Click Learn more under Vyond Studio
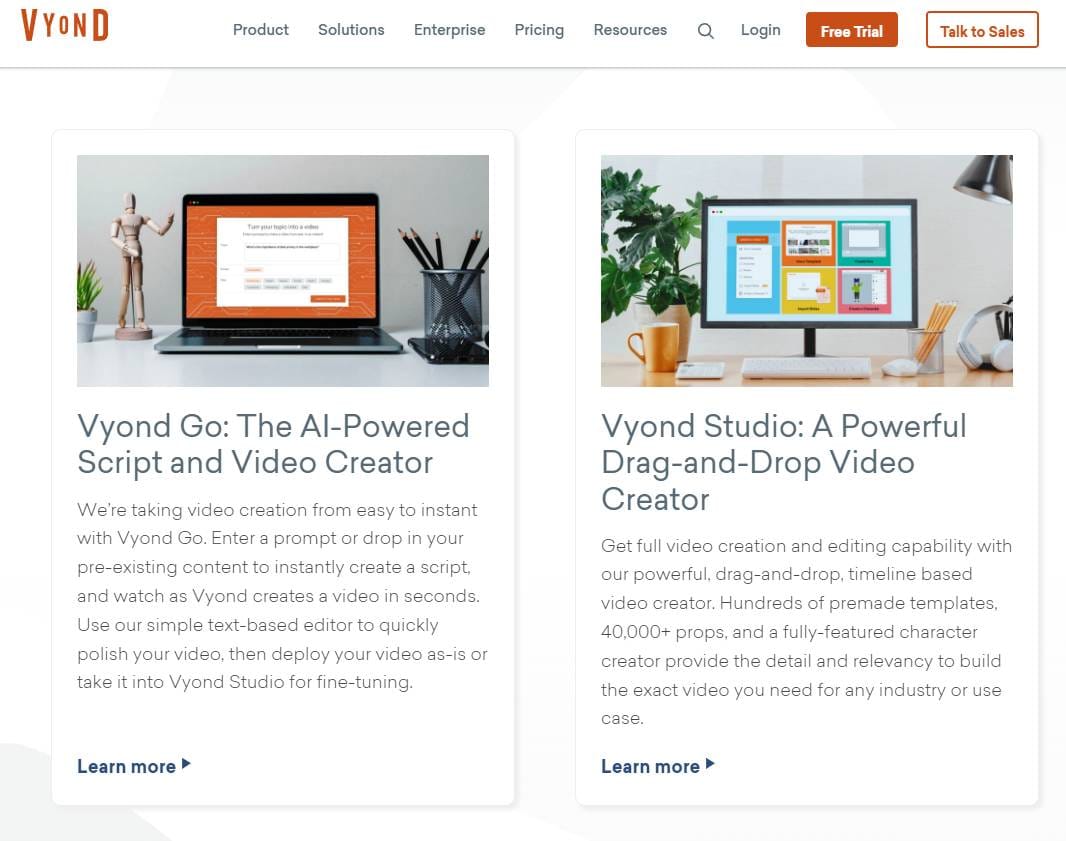This screenshot has height=841, width=1066. coord(650,766)
